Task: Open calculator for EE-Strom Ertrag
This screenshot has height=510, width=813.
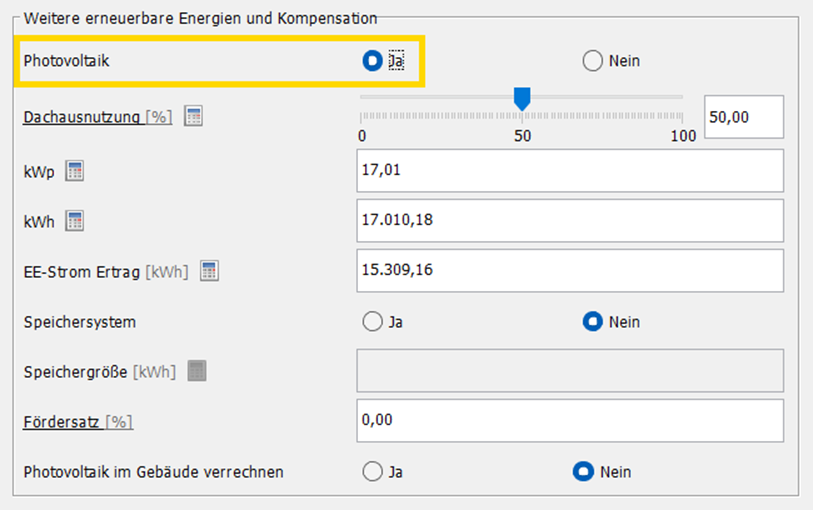Action: point(209,270)
